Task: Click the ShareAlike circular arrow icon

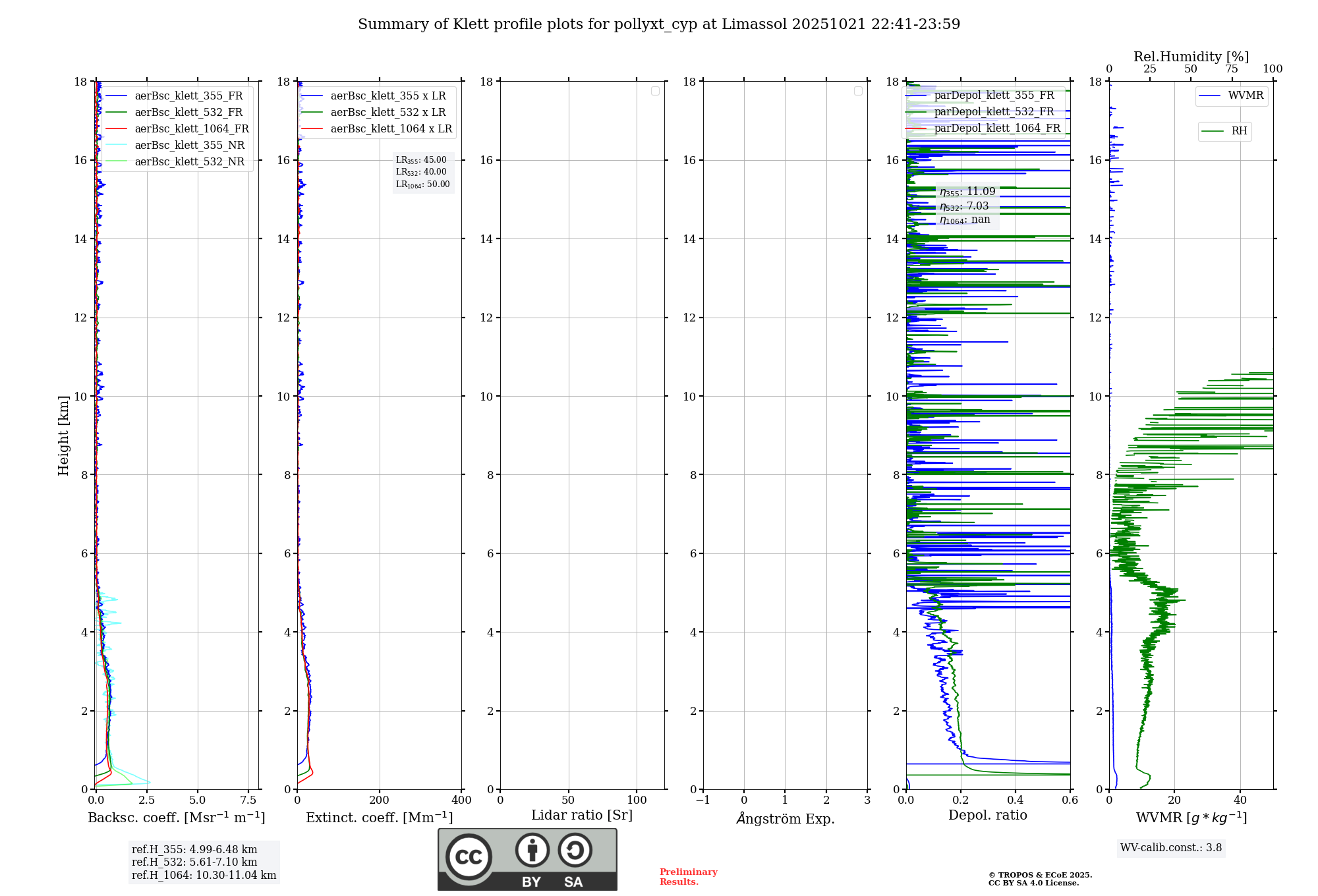Action: pos(575,850)
